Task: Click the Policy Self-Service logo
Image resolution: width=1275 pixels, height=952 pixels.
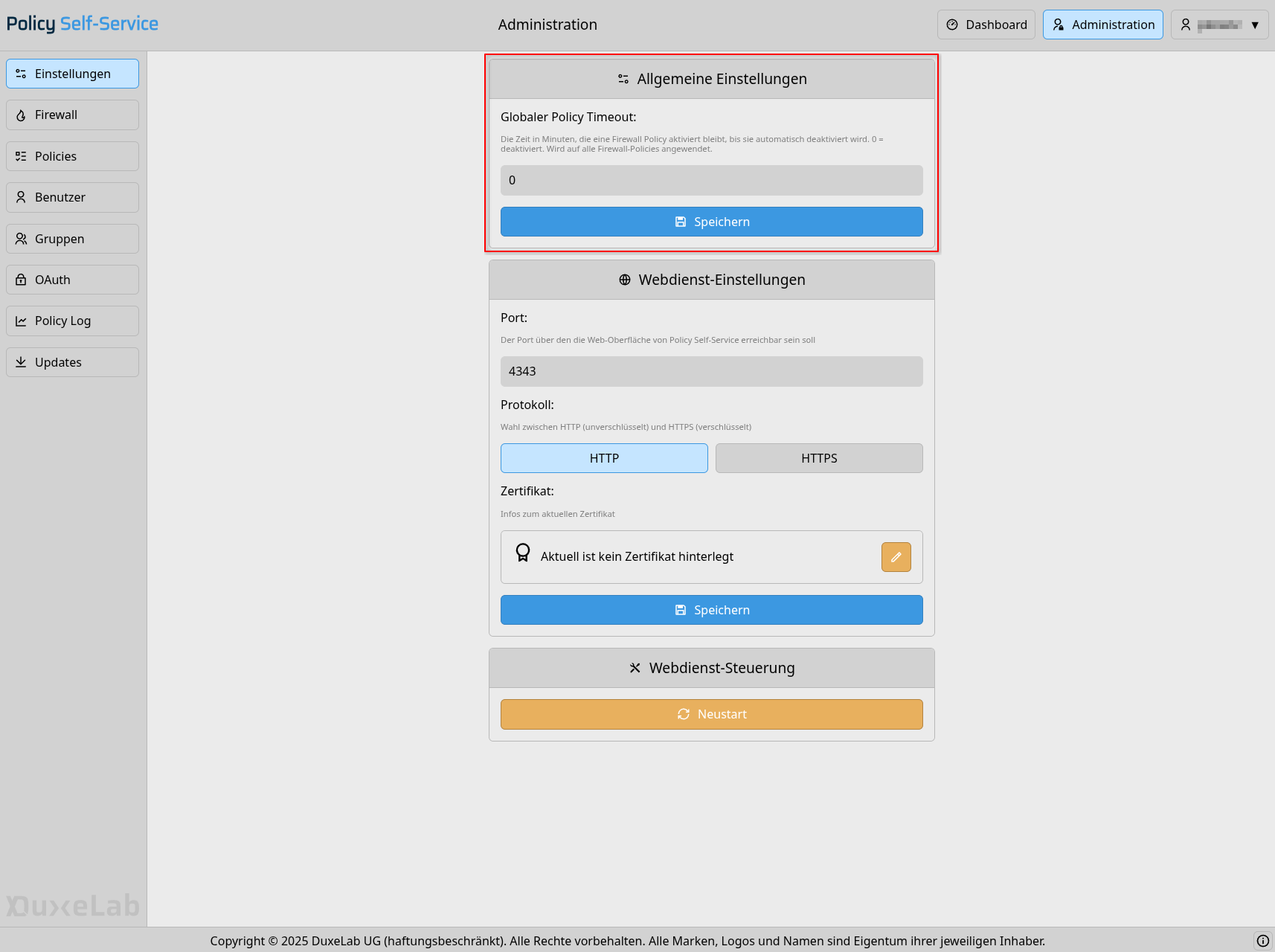Action: tap(83, 24)
